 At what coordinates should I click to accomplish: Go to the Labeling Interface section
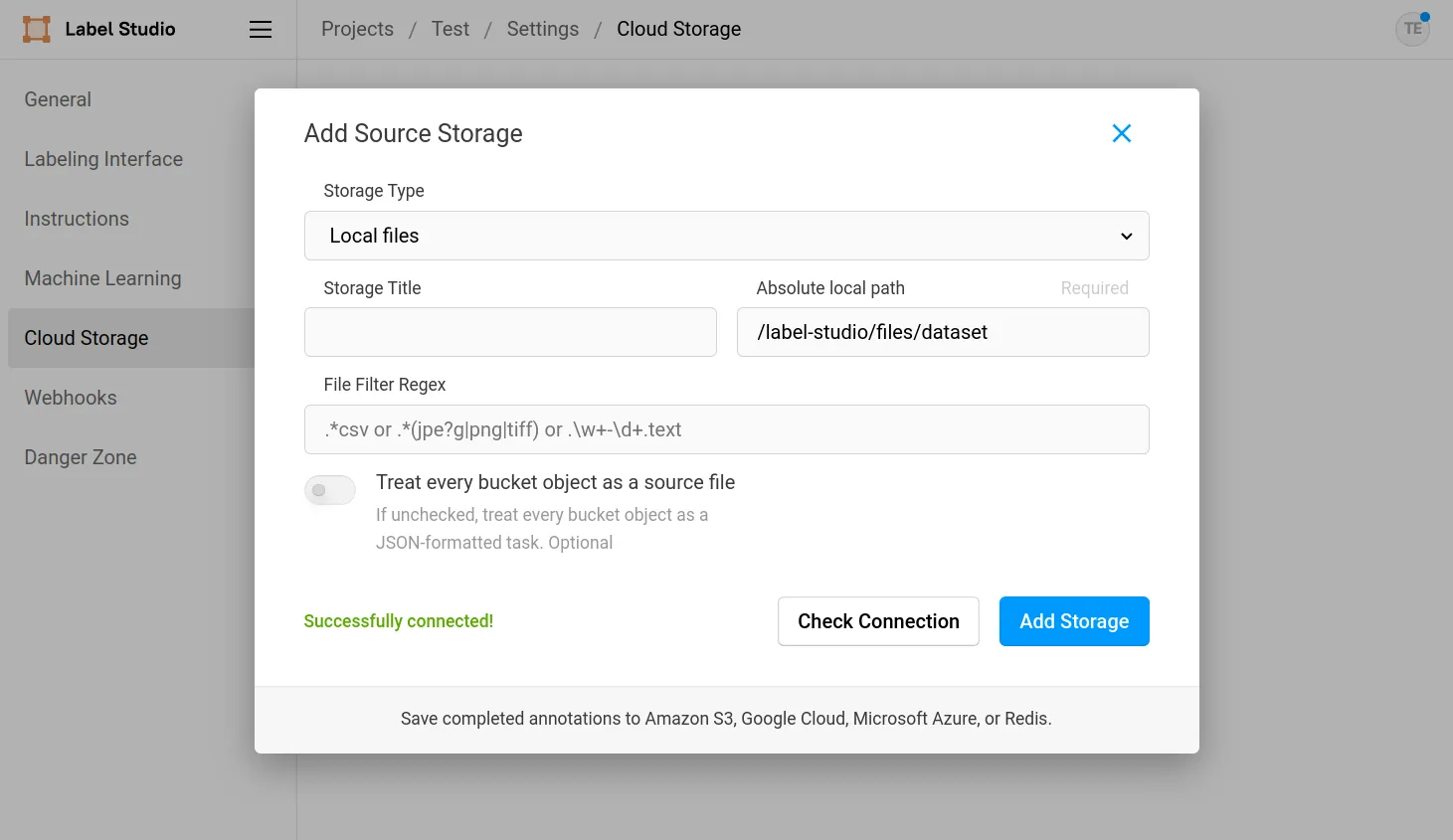[103, 159]
